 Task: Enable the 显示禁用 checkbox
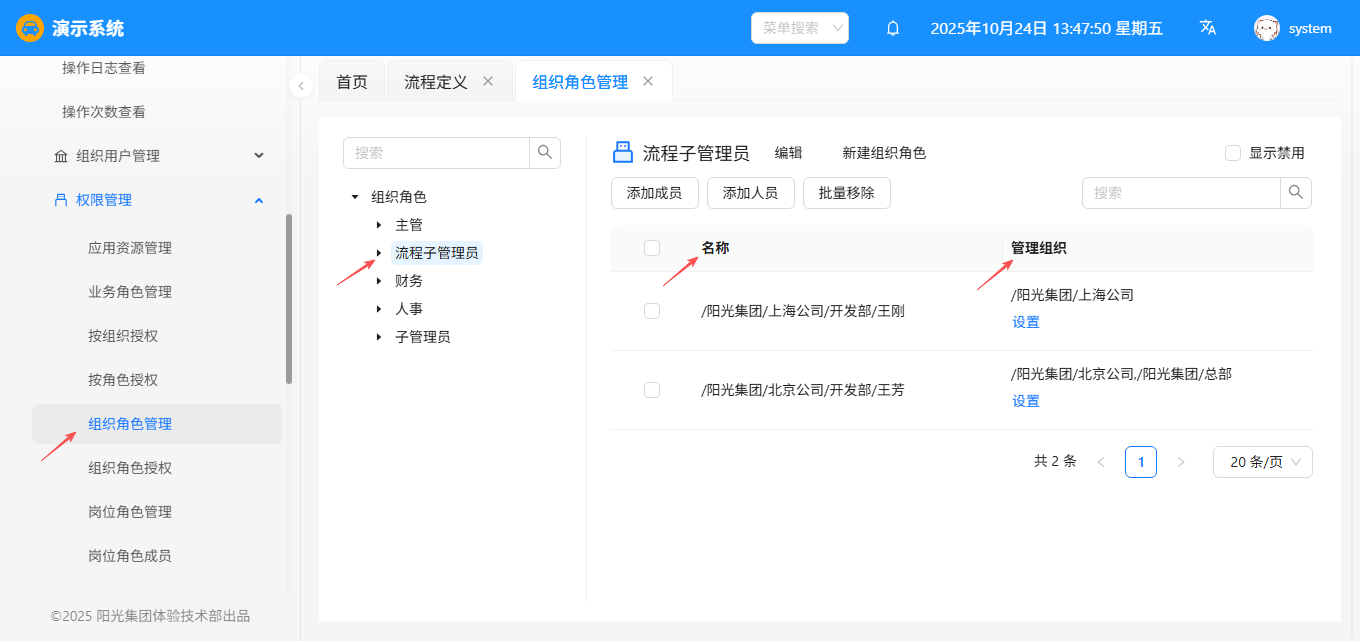[1233, 153]
